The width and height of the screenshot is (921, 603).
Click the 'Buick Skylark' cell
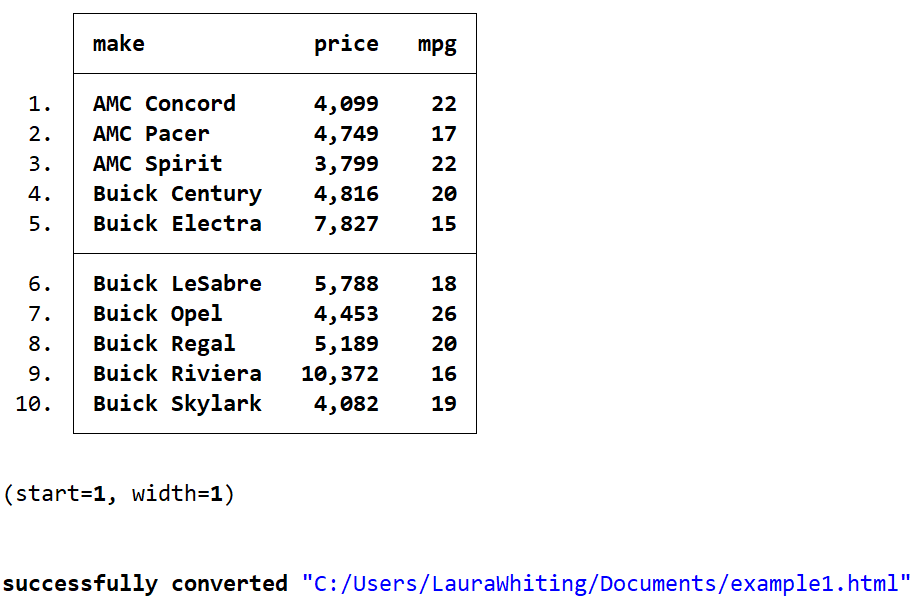[x=177, y=404]
